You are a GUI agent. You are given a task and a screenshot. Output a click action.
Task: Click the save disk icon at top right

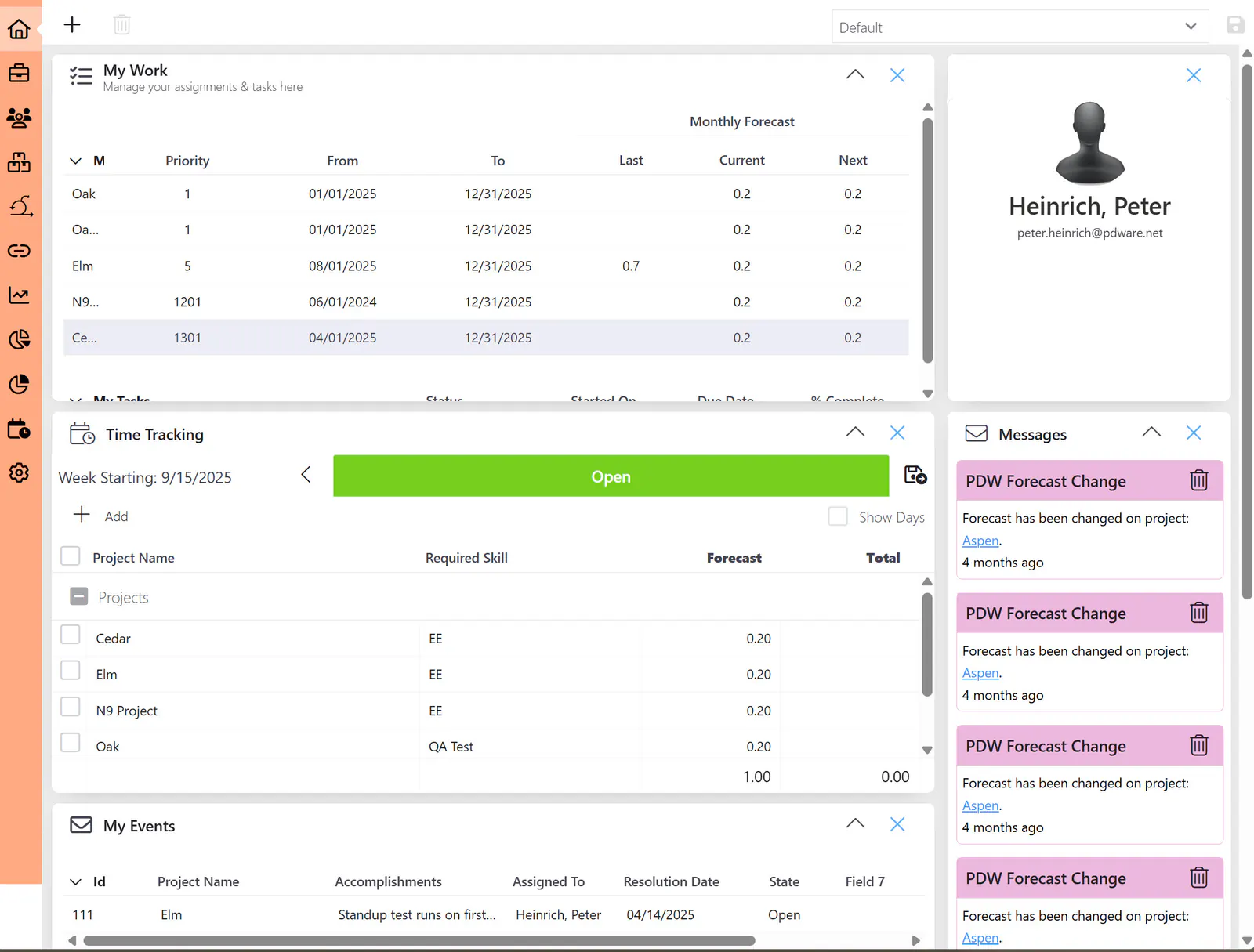[1235, 24]
